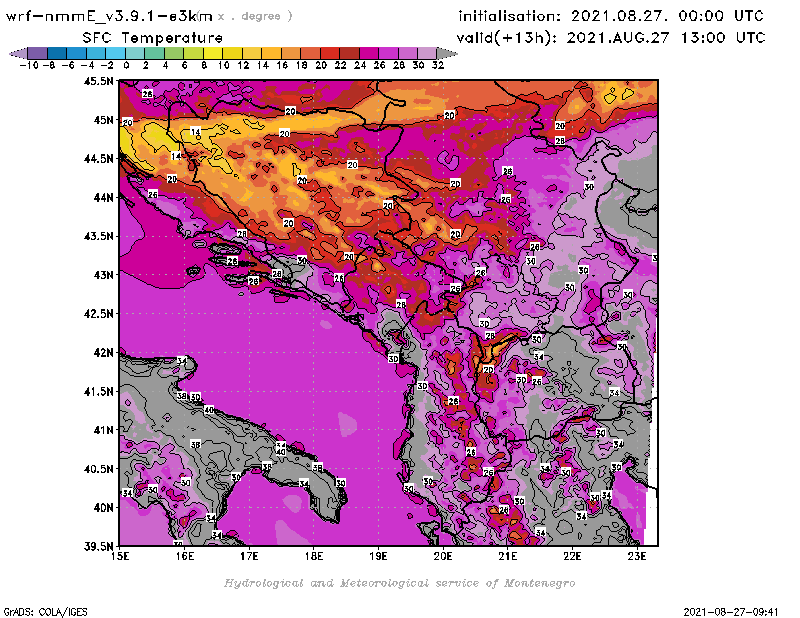Viewport: 800px width, 618px height.
Task: Click the 'GrADS: COLA/IGES' credit text
Action: (45, 612)
